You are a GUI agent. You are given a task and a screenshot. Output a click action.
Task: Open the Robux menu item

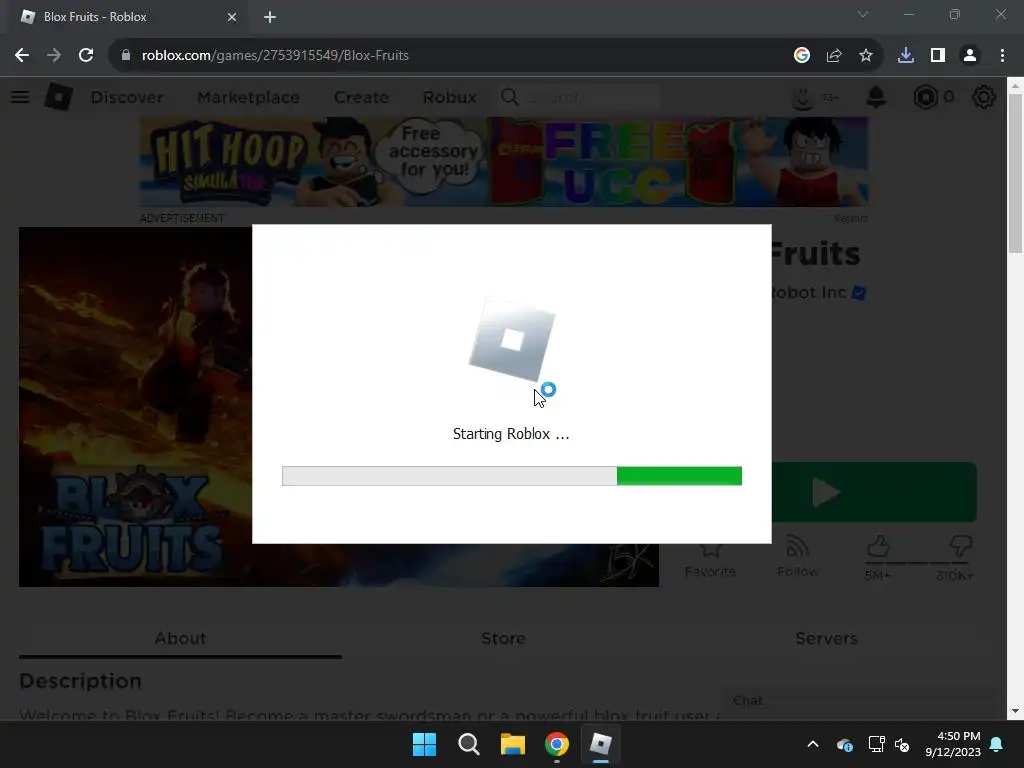click(x=449, y=97)
